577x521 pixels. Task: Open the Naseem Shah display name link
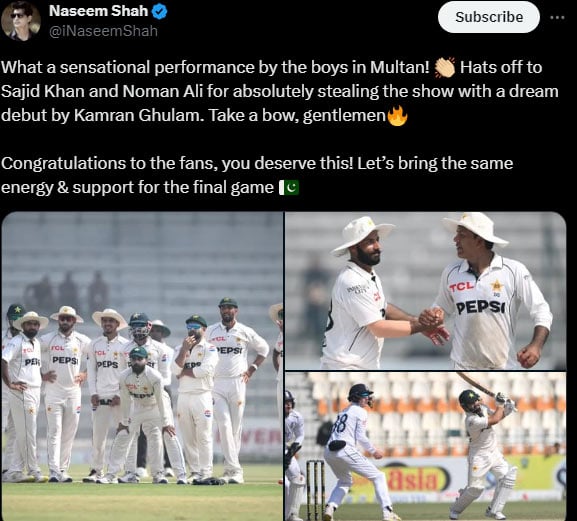[x=98, y=11]
